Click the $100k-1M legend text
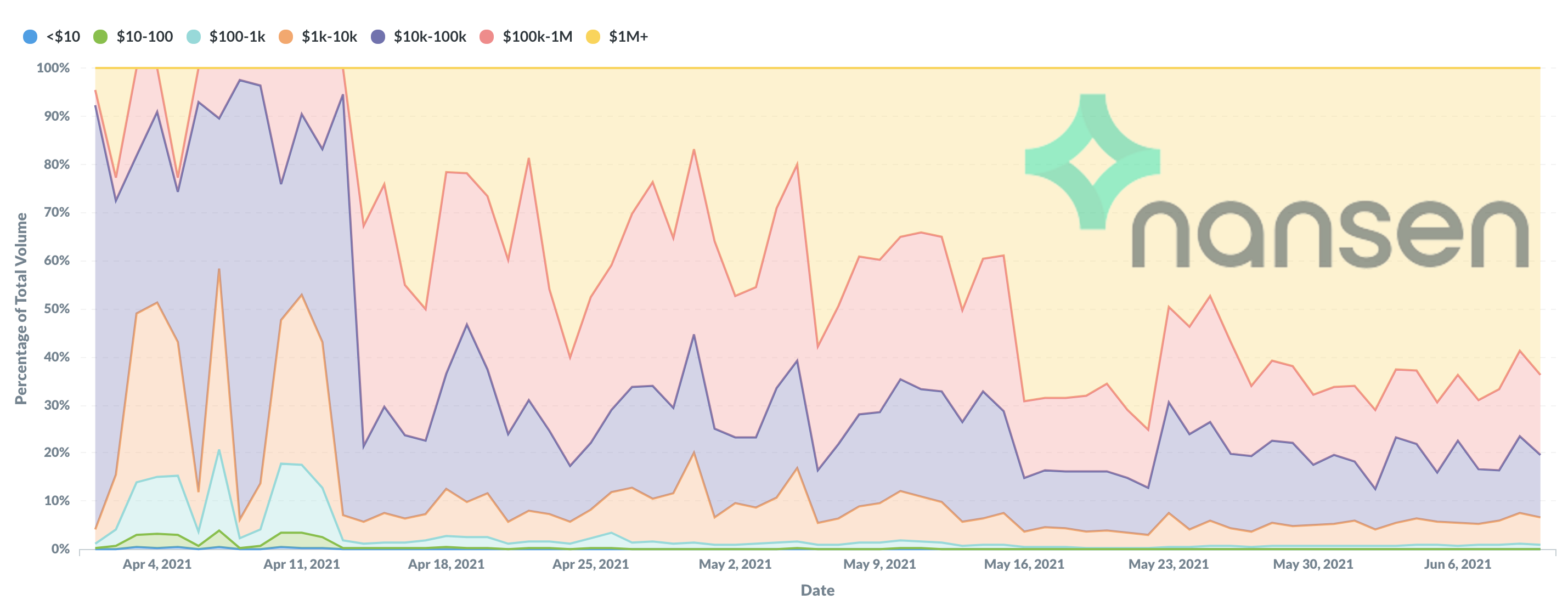1568x611 pixels. click(x=538, y=37)
